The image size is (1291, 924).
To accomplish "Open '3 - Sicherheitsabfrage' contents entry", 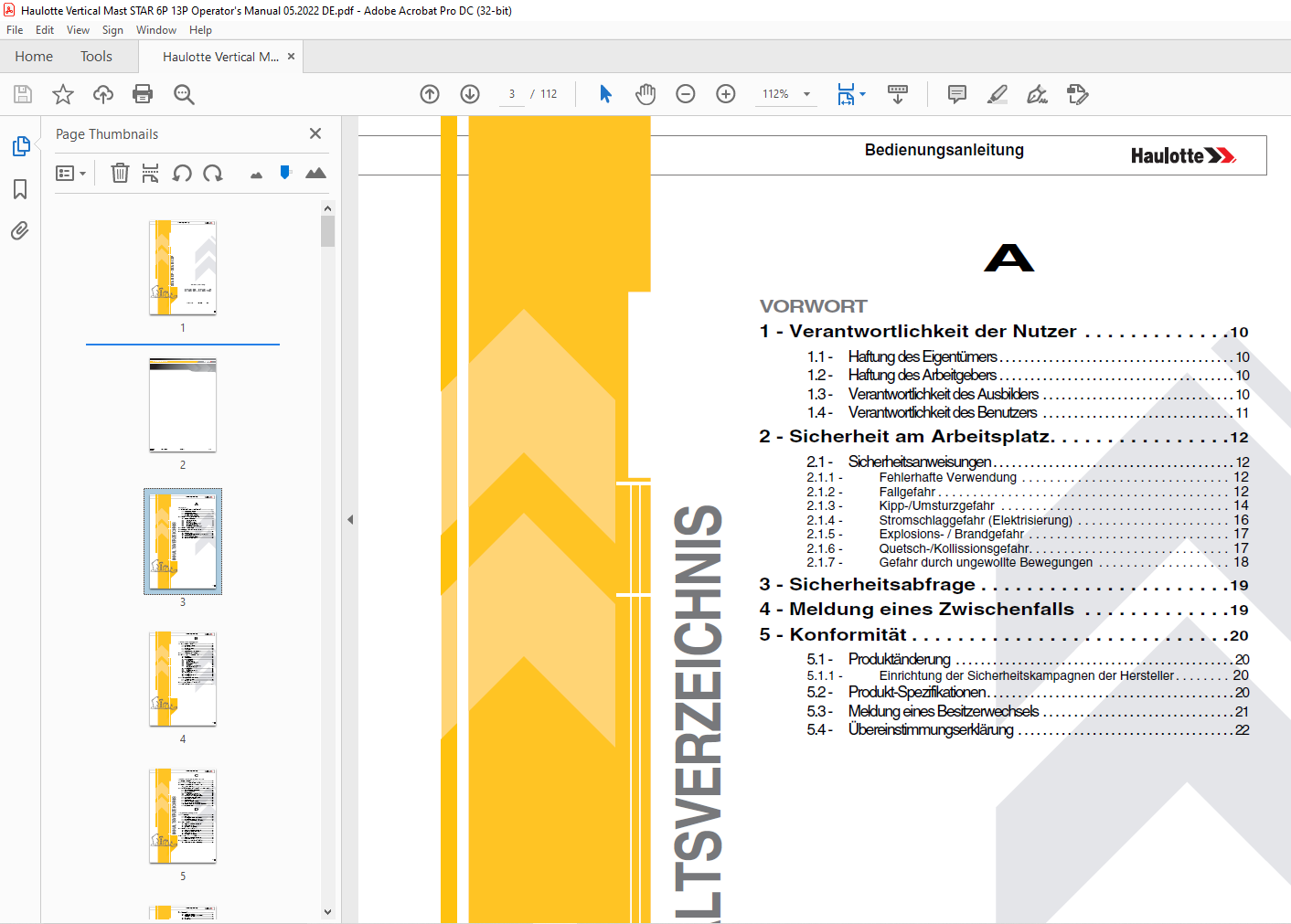I will pyautogui.click(x=1004, y=585).
